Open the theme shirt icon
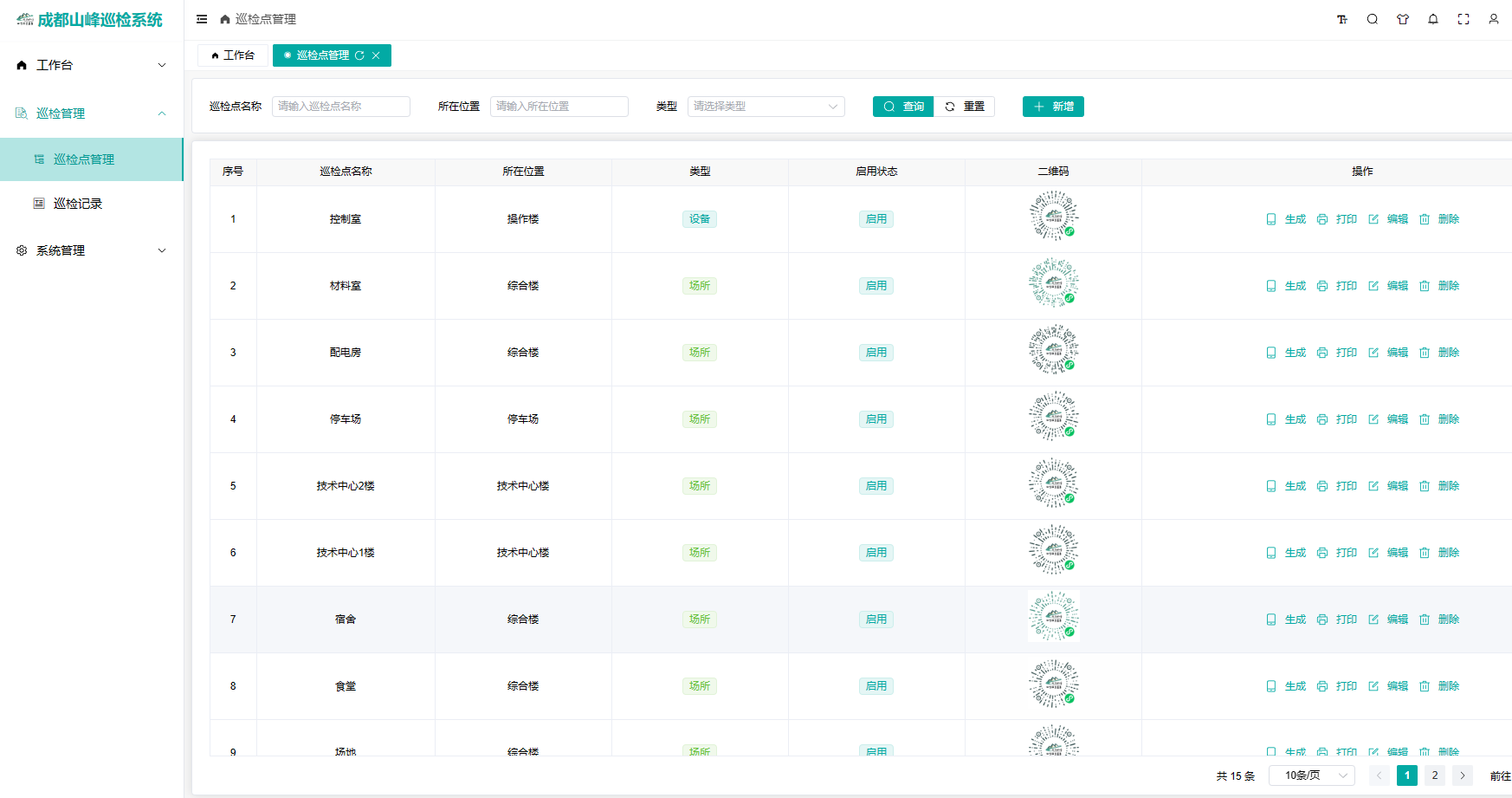Image resolution: width=1512 pixels, height=798 pixels. click(1402, 19)
